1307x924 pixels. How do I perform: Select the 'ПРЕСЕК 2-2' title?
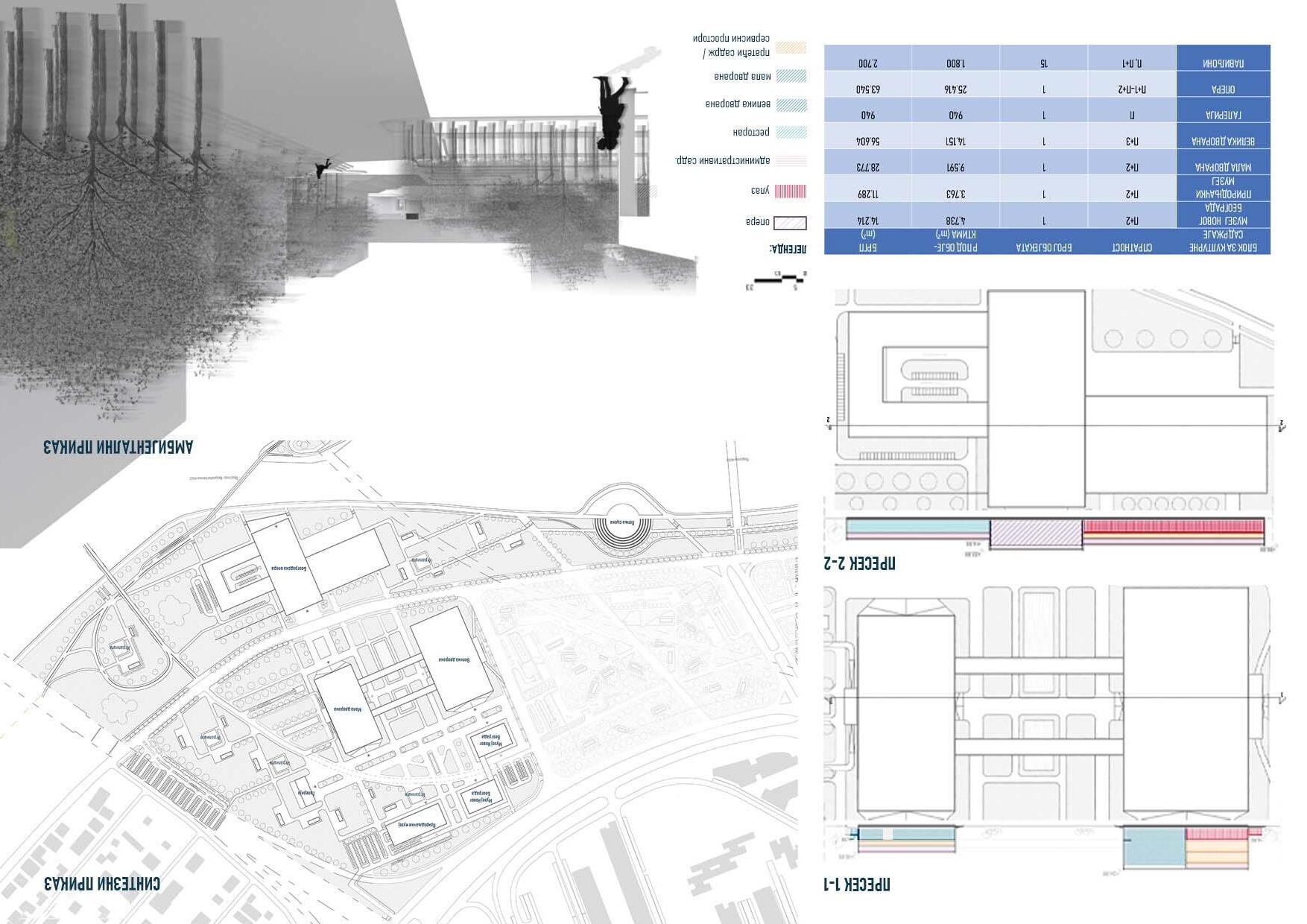point(860,563)
